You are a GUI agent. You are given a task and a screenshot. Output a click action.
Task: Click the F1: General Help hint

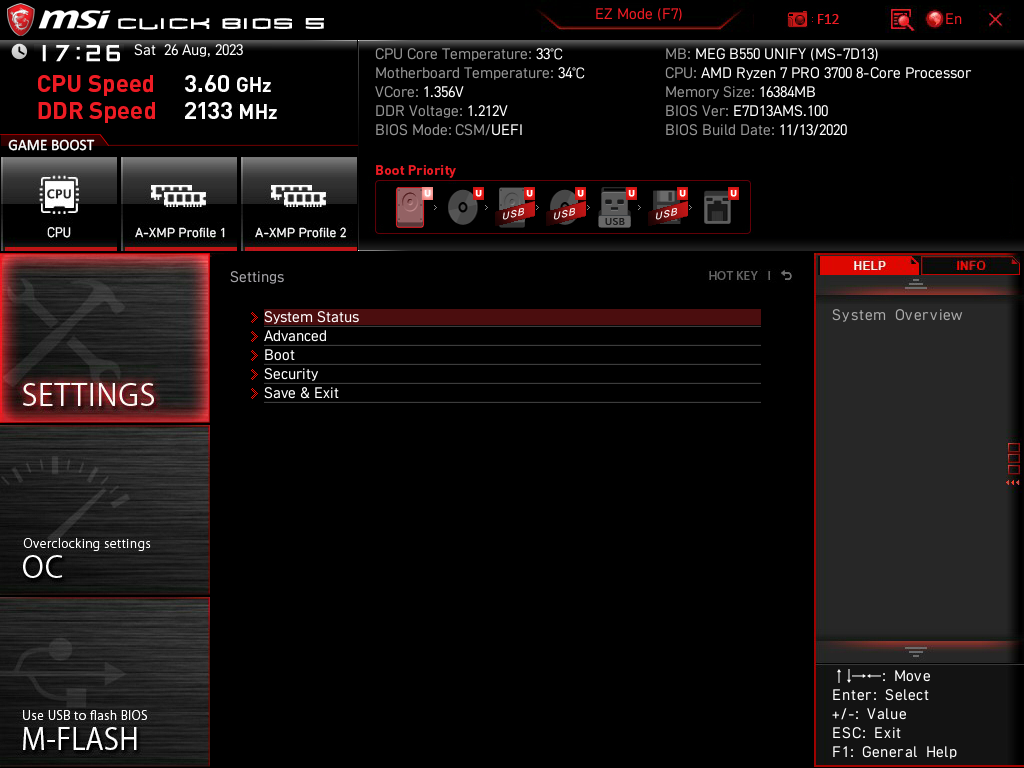tap(894, 752)
